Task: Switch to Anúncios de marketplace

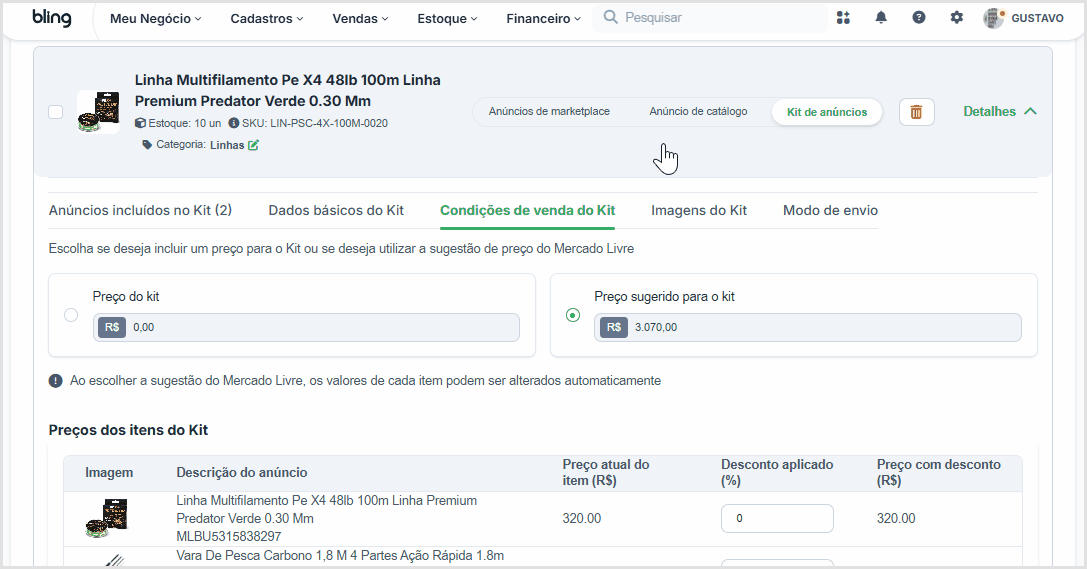Action: coord(549,112)
